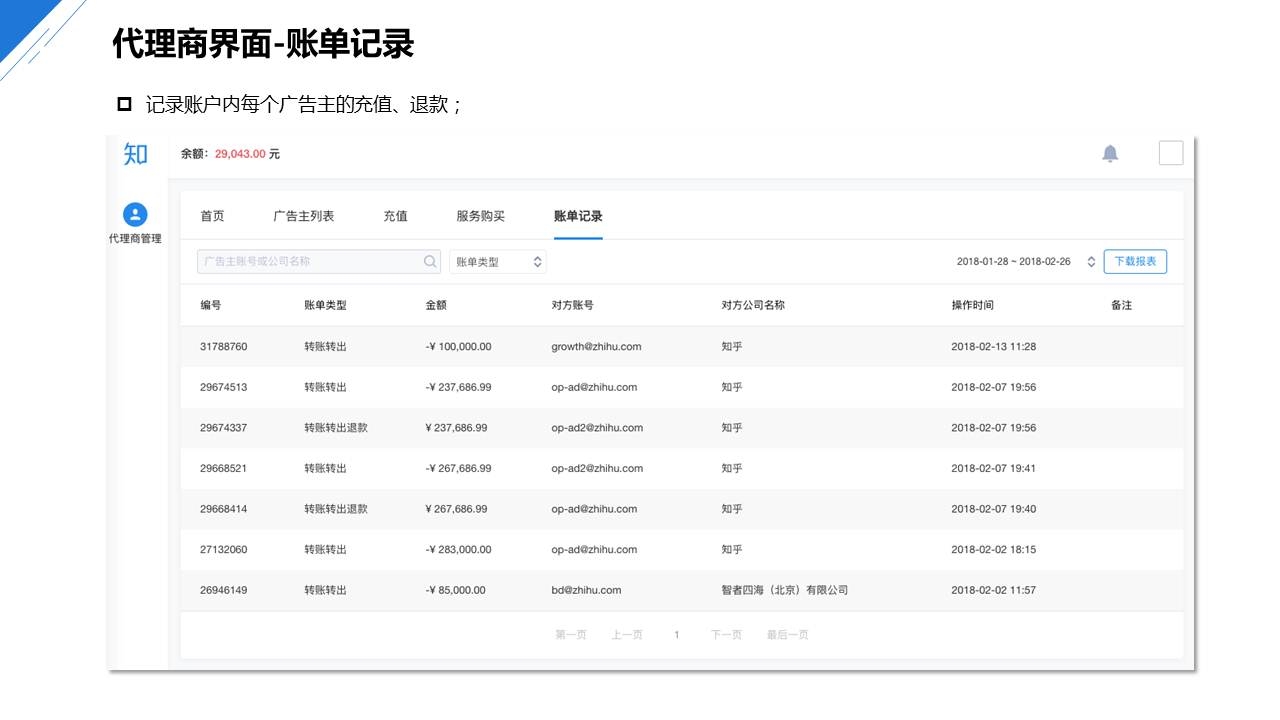Select the row with 编号 31788760

pos(224,347)
